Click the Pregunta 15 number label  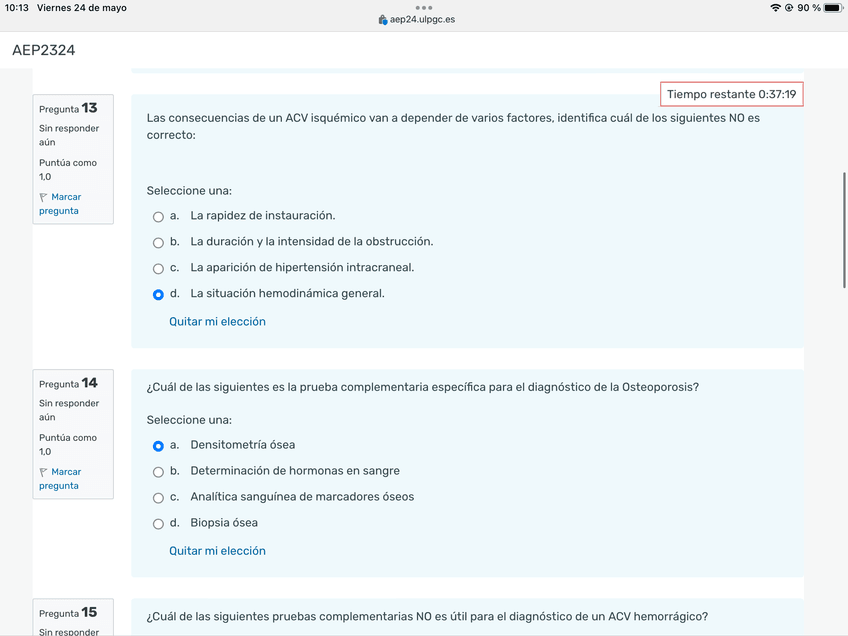pyautogui.click(x=68, y=613)
